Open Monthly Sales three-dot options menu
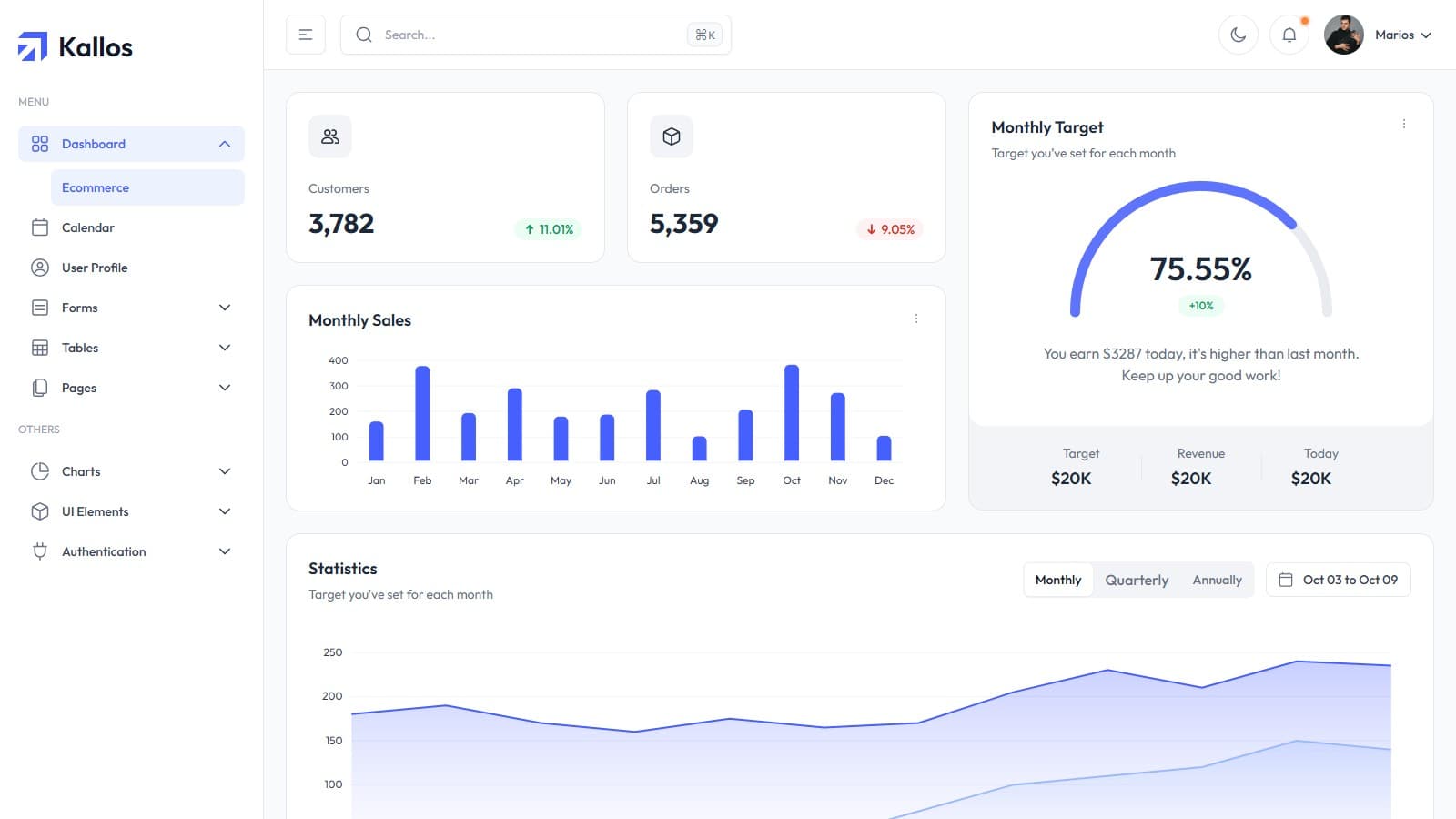1456x819 pixels. pyautogui.click(x=916, y=318)
